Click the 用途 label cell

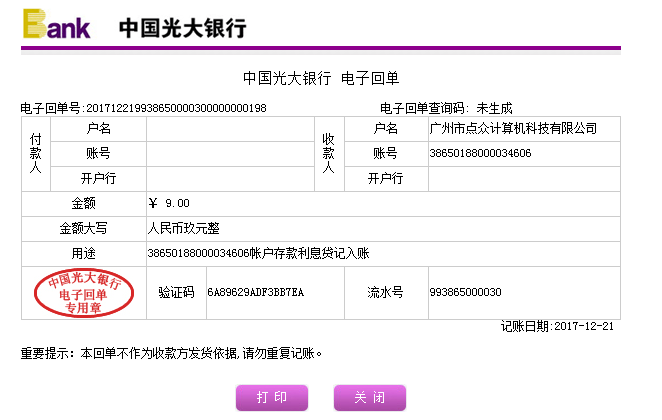(x=84, y=254)
